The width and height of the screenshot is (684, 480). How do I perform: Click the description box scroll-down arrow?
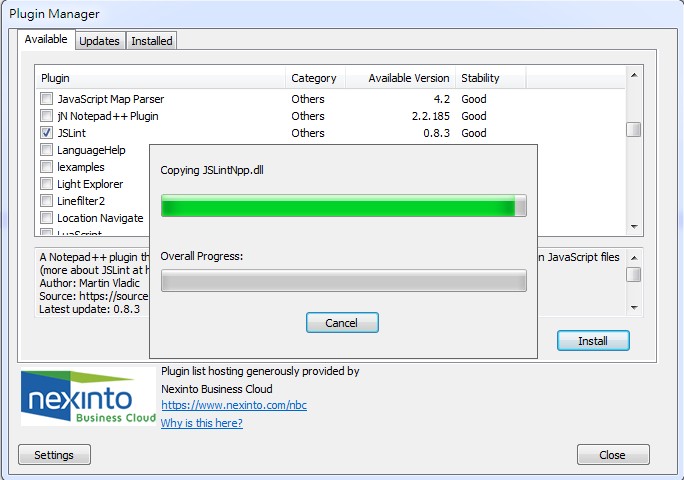634,308
